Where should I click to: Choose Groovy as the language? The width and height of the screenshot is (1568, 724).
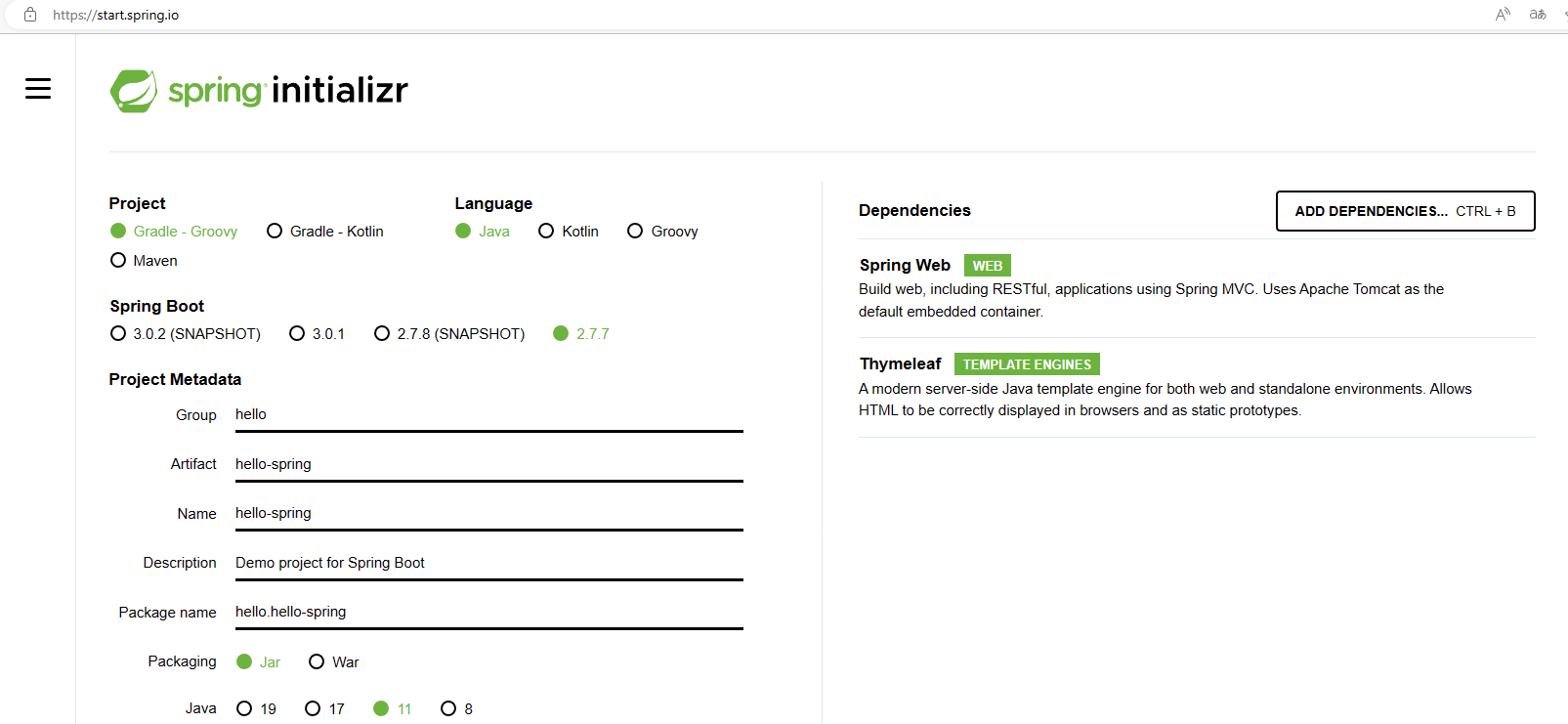click(x=662, y=232)
